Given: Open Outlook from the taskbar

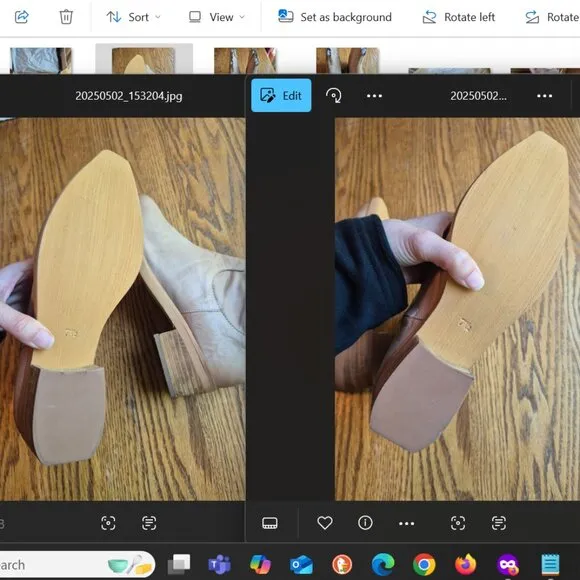Looking at the screenshot, I should [301, 565].
